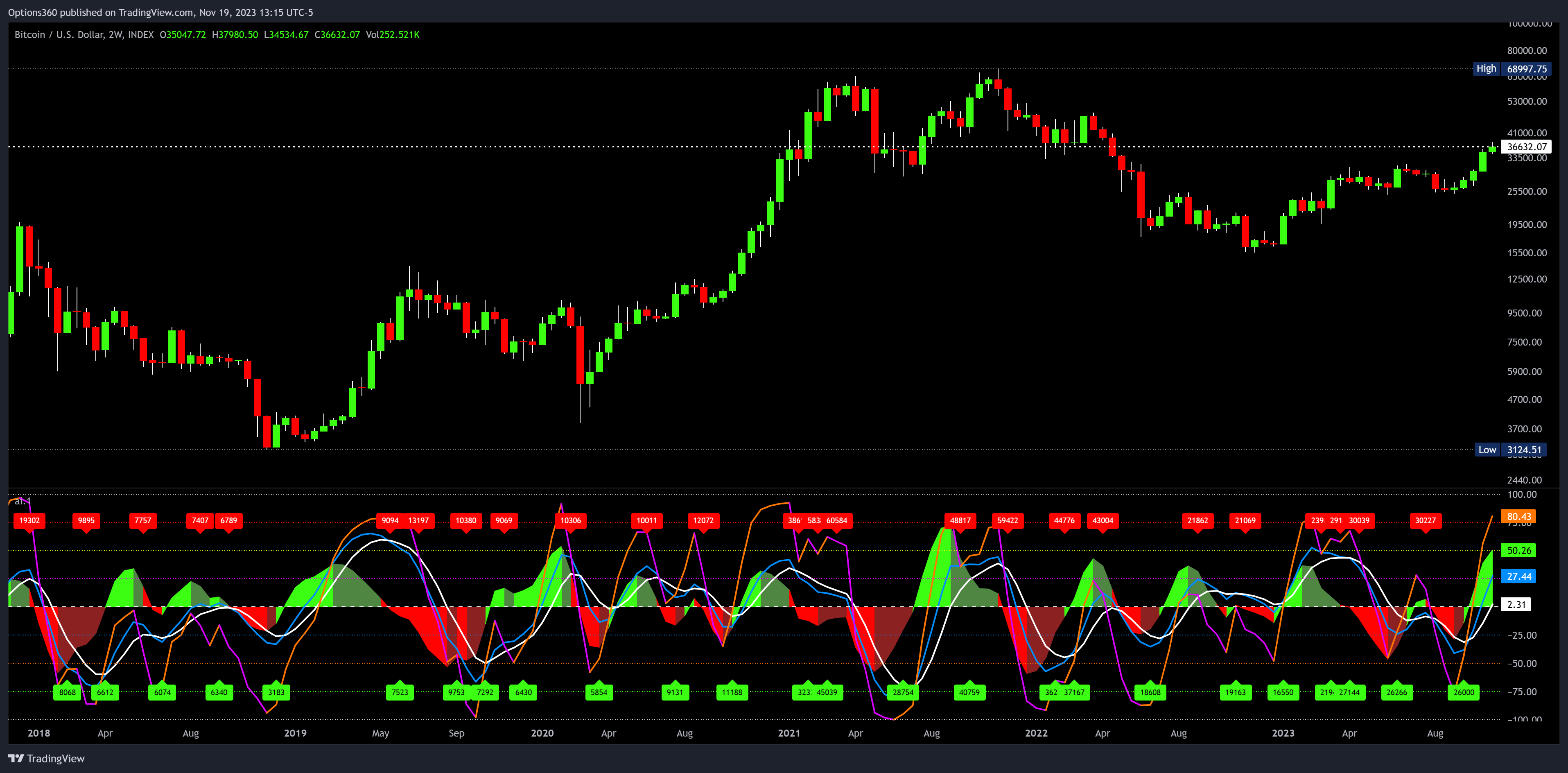This screenshot has width=1568, height=773.
Task: Click the red sell marker 9069
Action: 504,521
